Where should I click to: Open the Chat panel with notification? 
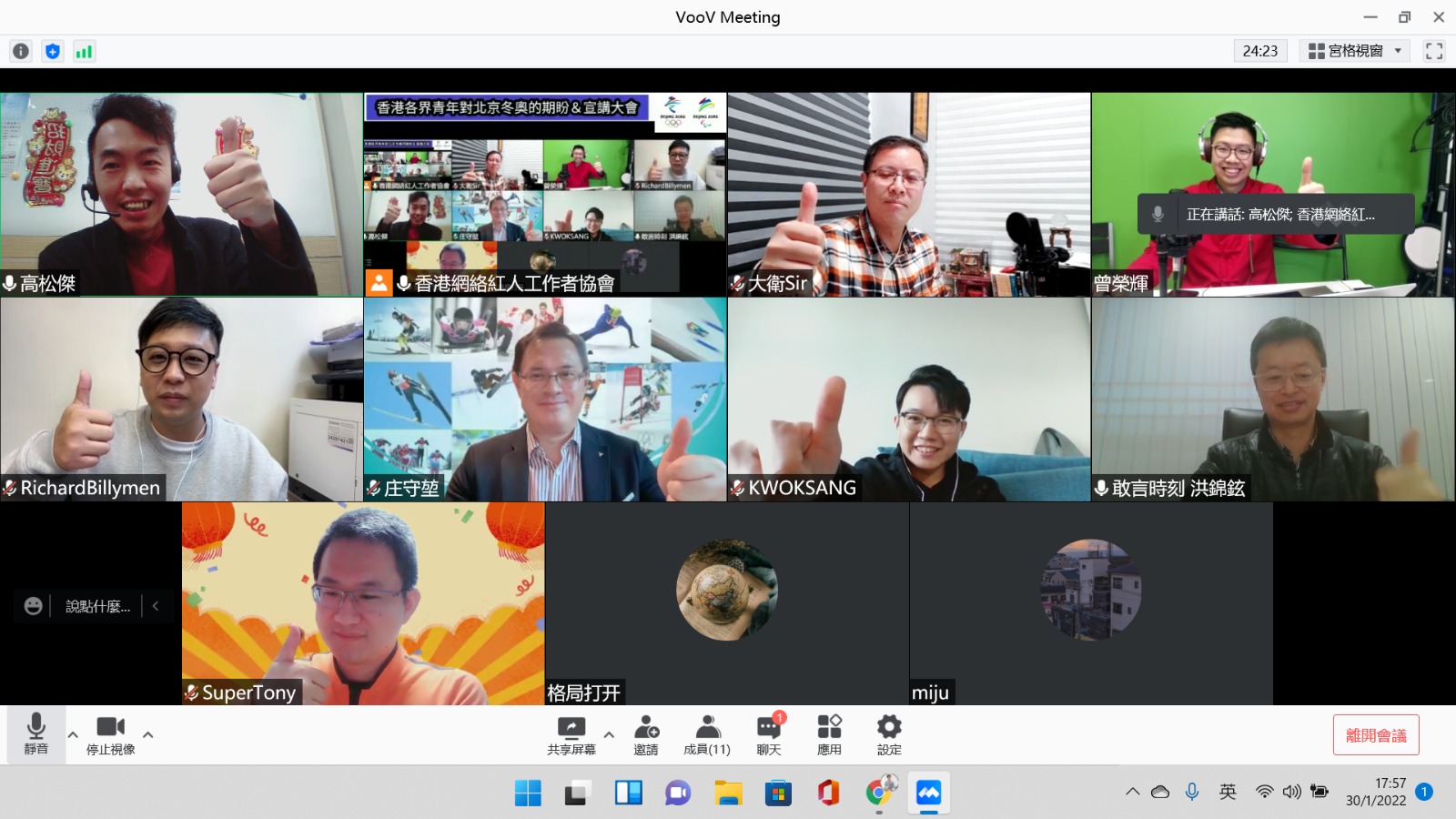[769, 734]
